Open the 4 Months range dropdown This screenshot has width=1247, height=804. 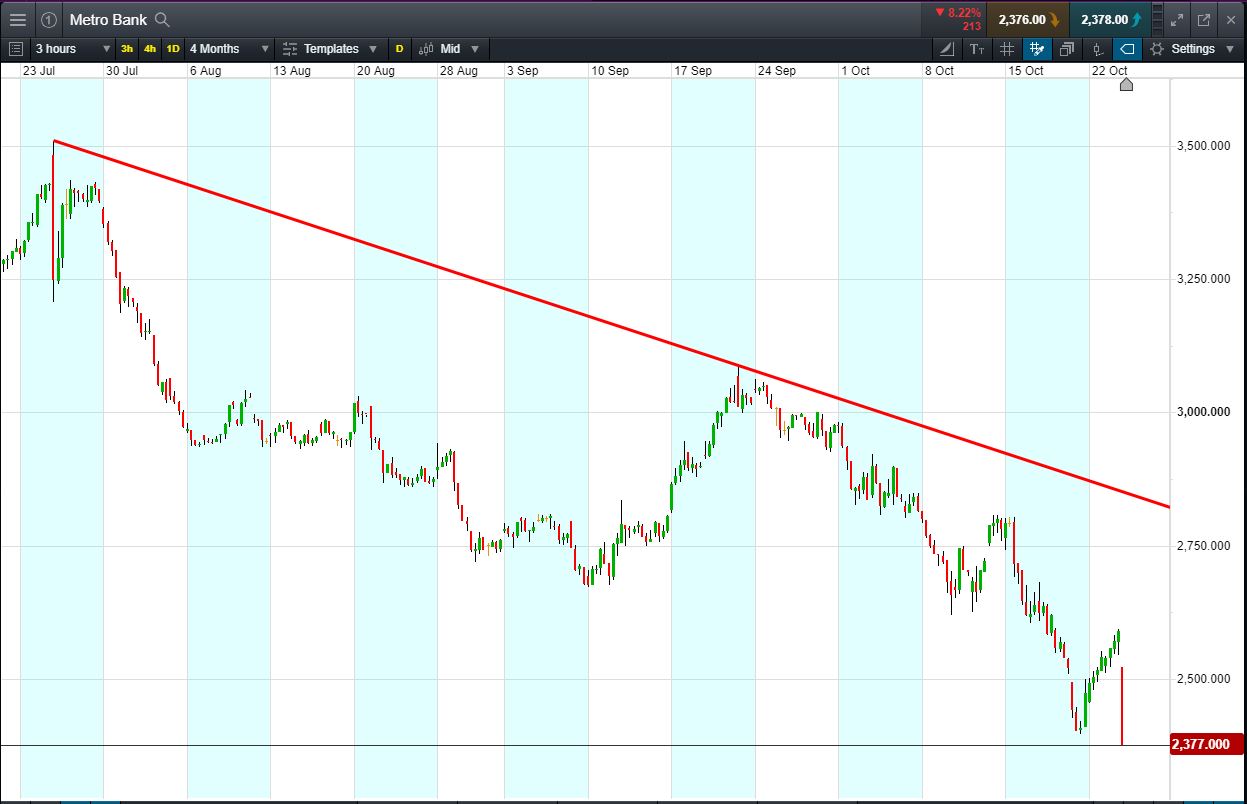[x=229, y=48]
